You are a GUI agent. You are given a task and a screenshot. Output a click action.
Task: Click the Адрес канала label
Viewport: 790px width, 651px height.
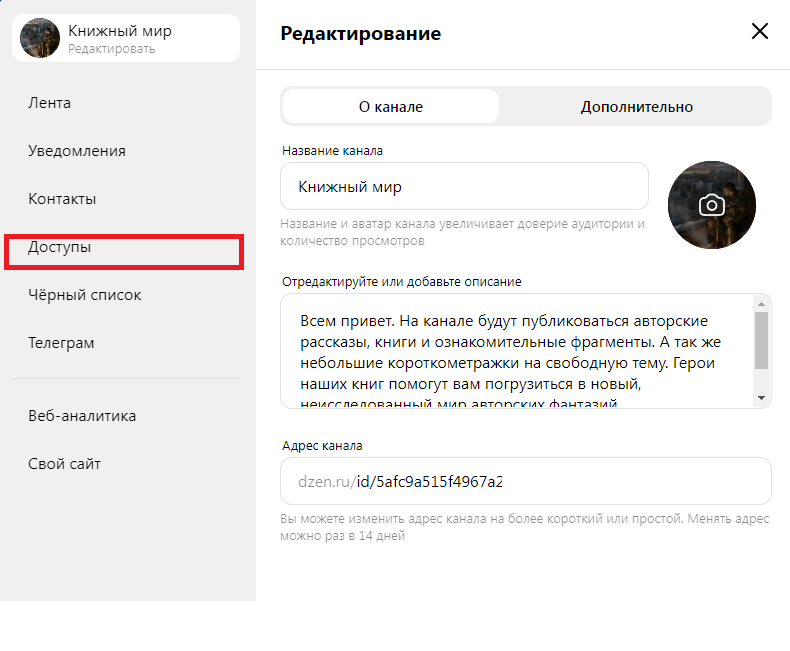tap(322, 446)
